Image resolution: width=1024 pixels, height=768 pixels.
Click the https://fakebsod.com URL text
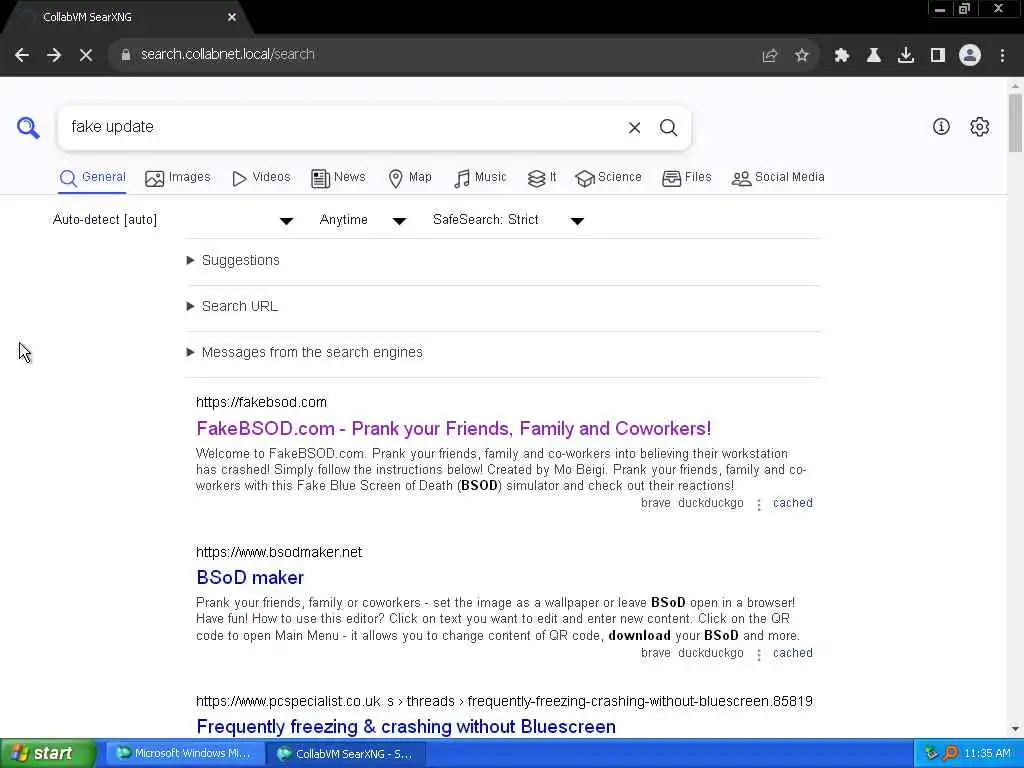click(261, 403)
